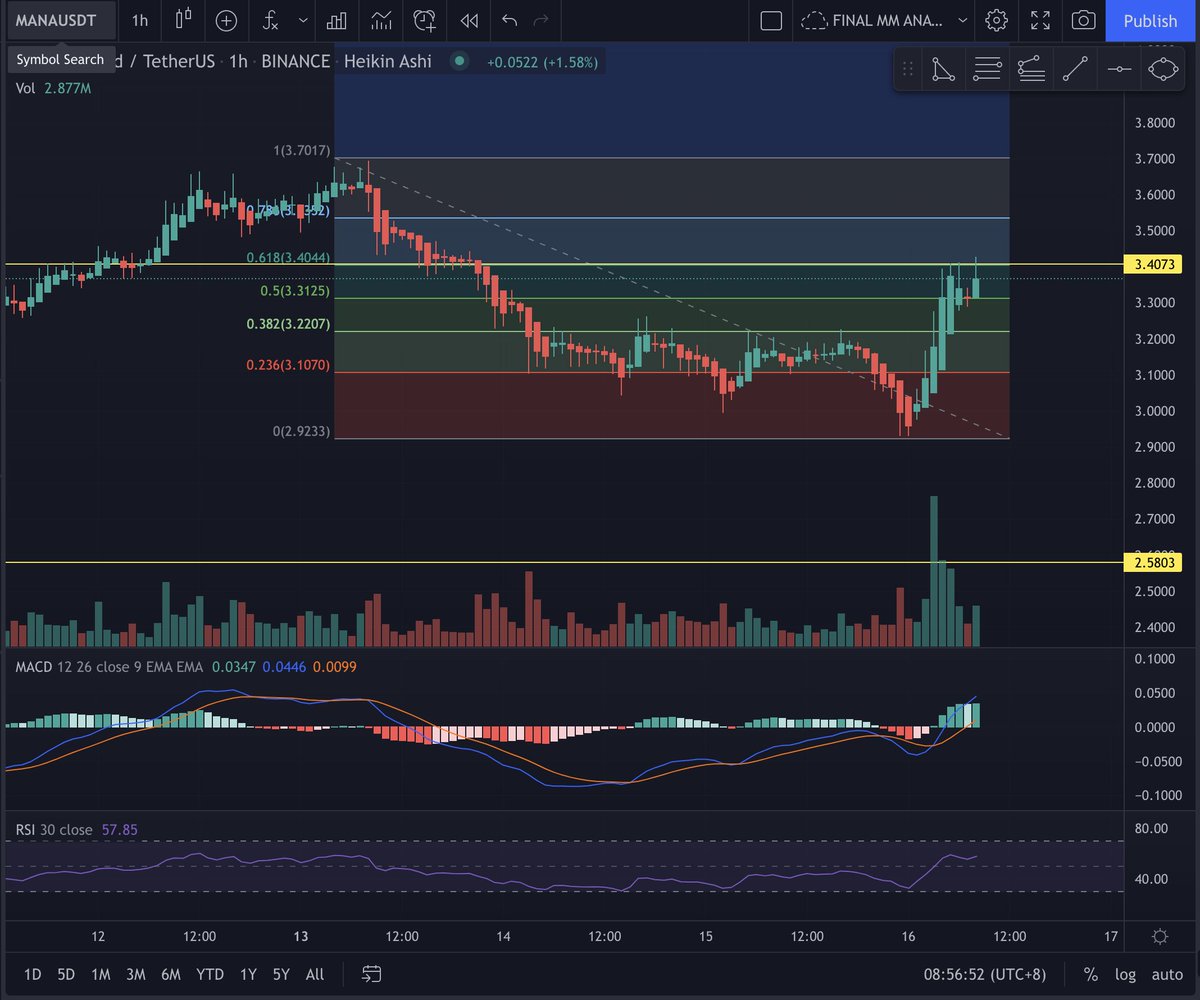Open chart settings gear in top toolbar

[x=996, y=20]
